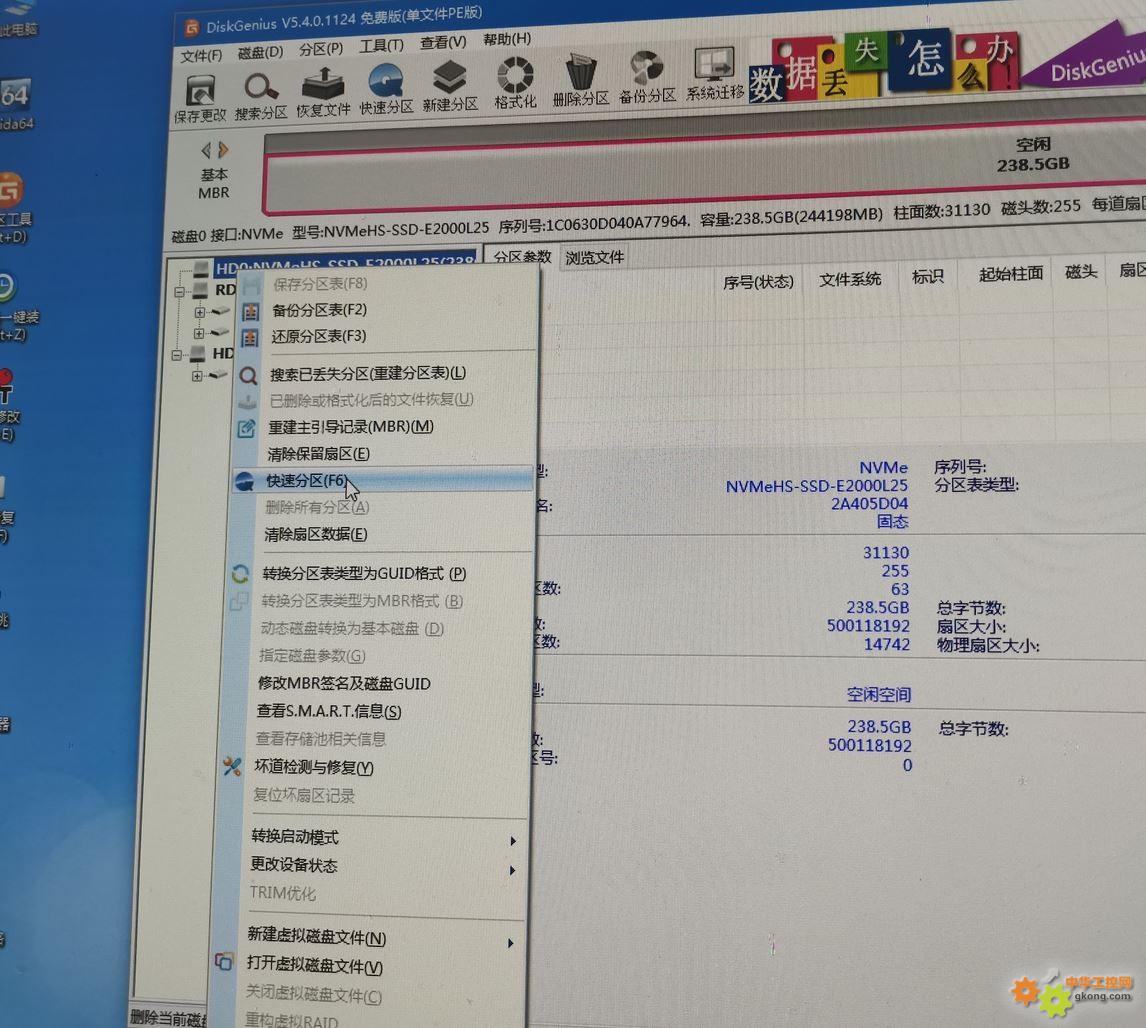1146x1028 pixels.
Task: Expand the second child node under RD
Action: pos(199,333)
